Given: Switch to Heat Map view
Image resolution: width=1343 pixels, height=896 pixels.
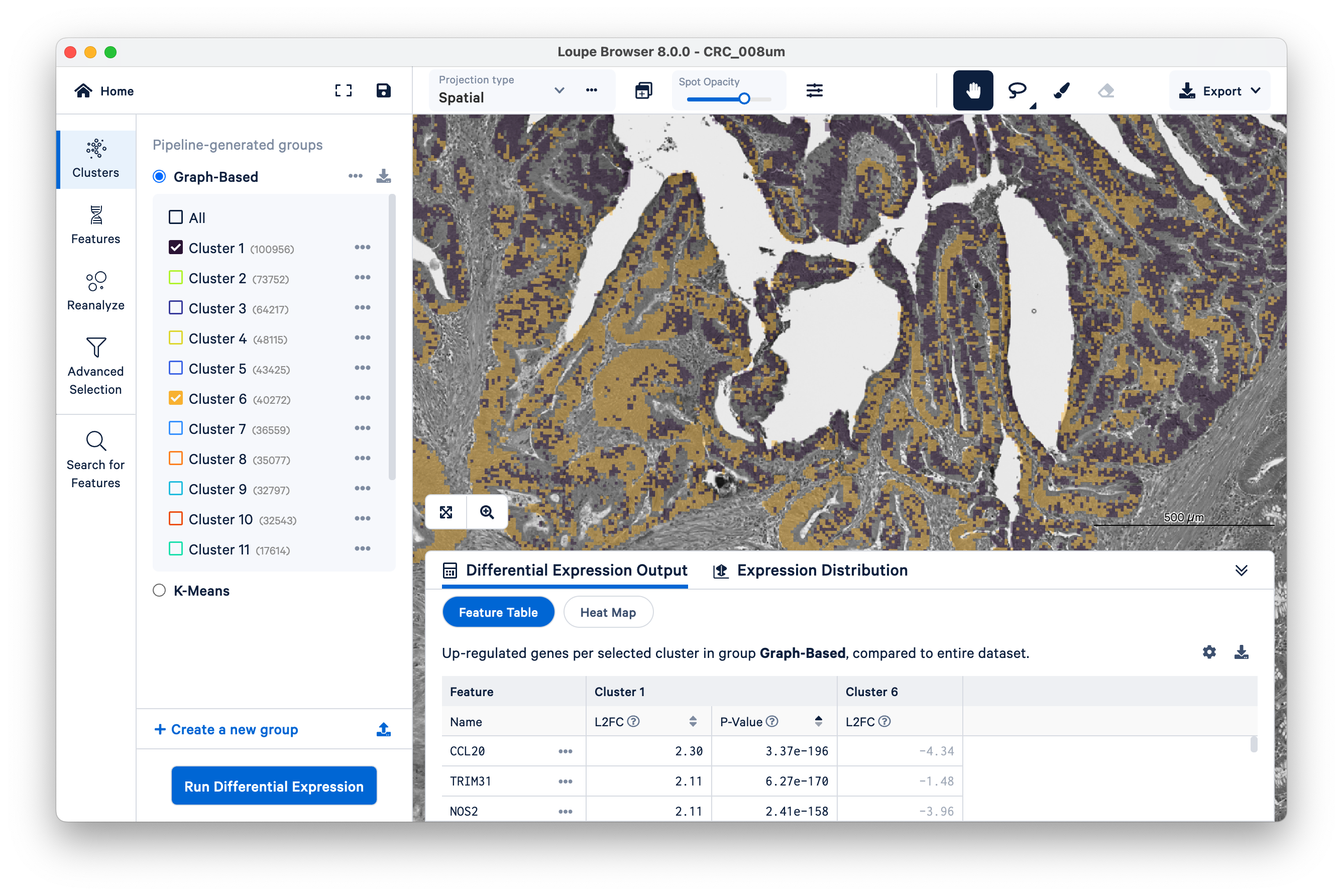Looking at the screenshot, I should [608, 612].
